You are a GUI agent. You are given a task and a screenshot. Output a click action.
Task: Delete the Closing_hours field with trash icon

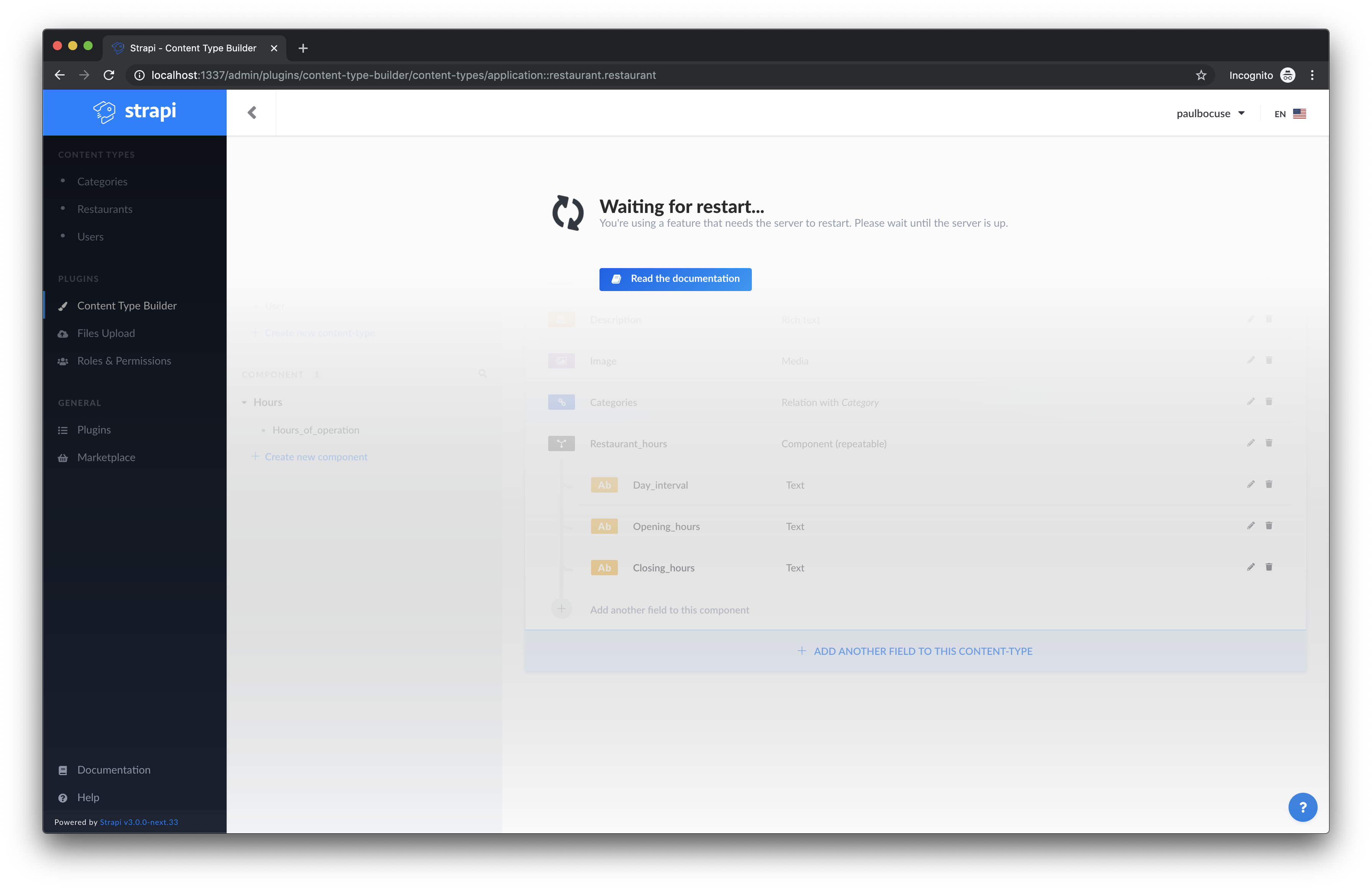(1268, 567)
